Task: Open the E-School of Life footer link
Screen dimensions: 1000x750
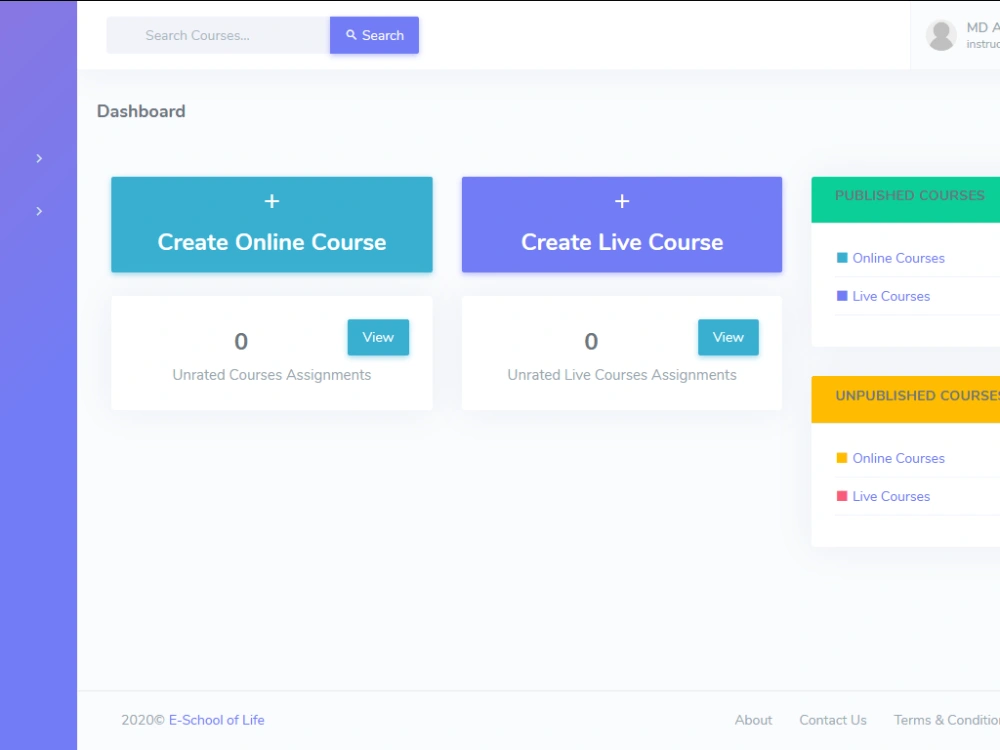Action: (216, 720)
